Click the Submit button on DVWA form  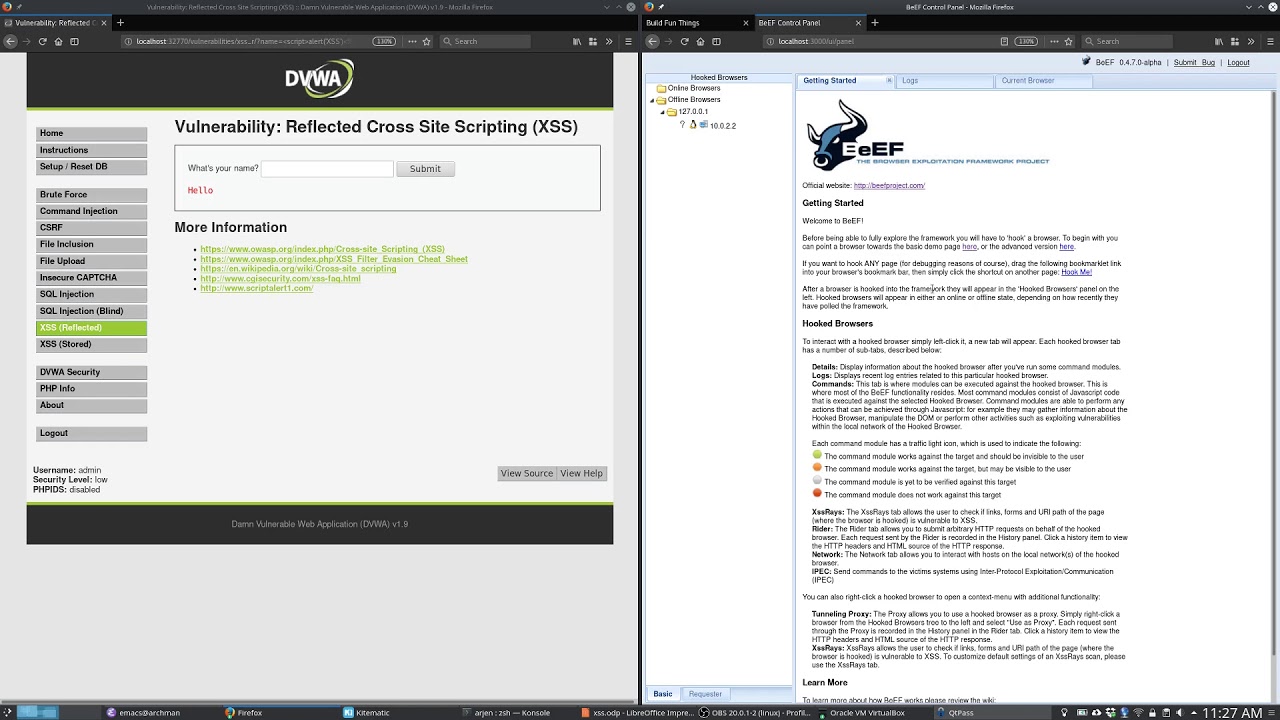point(425,169)
